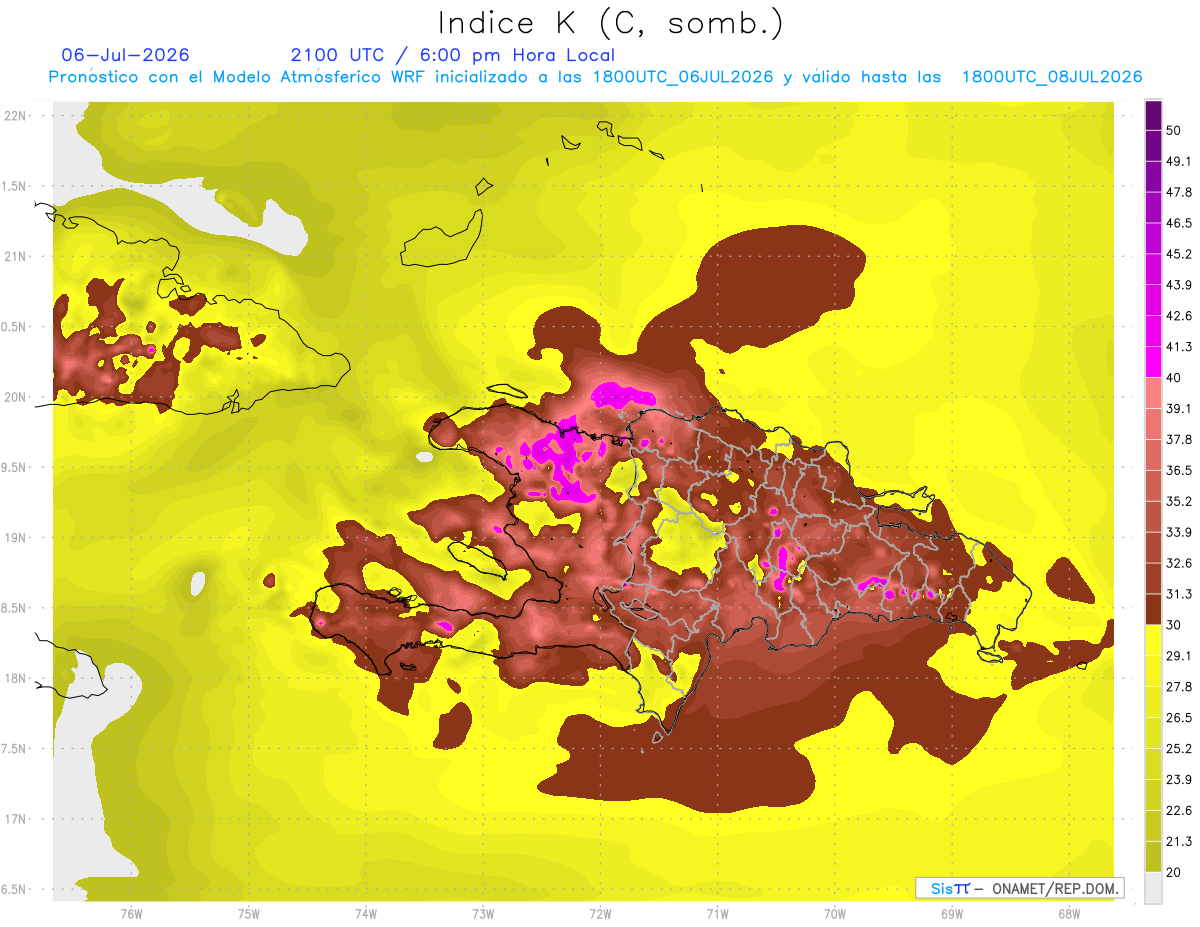Click the grey swatch below the 20 label

pyautogui.click(x=1153, y=887)
